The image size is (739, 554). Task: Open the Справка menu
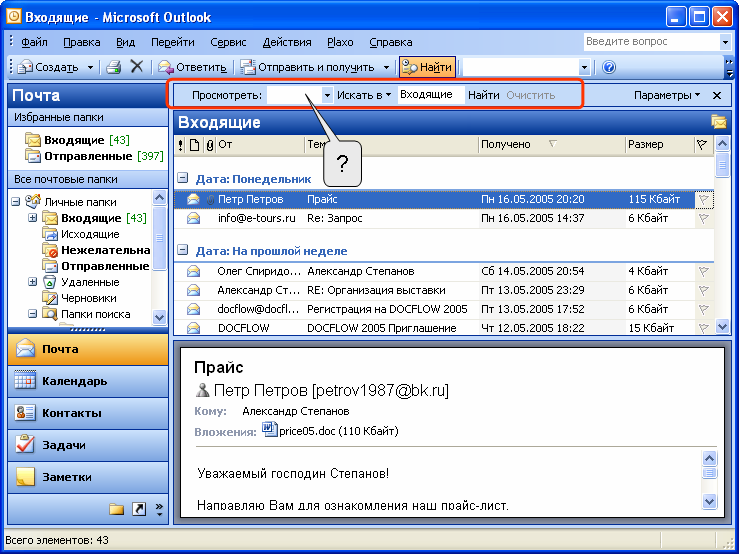click(391, 42)
